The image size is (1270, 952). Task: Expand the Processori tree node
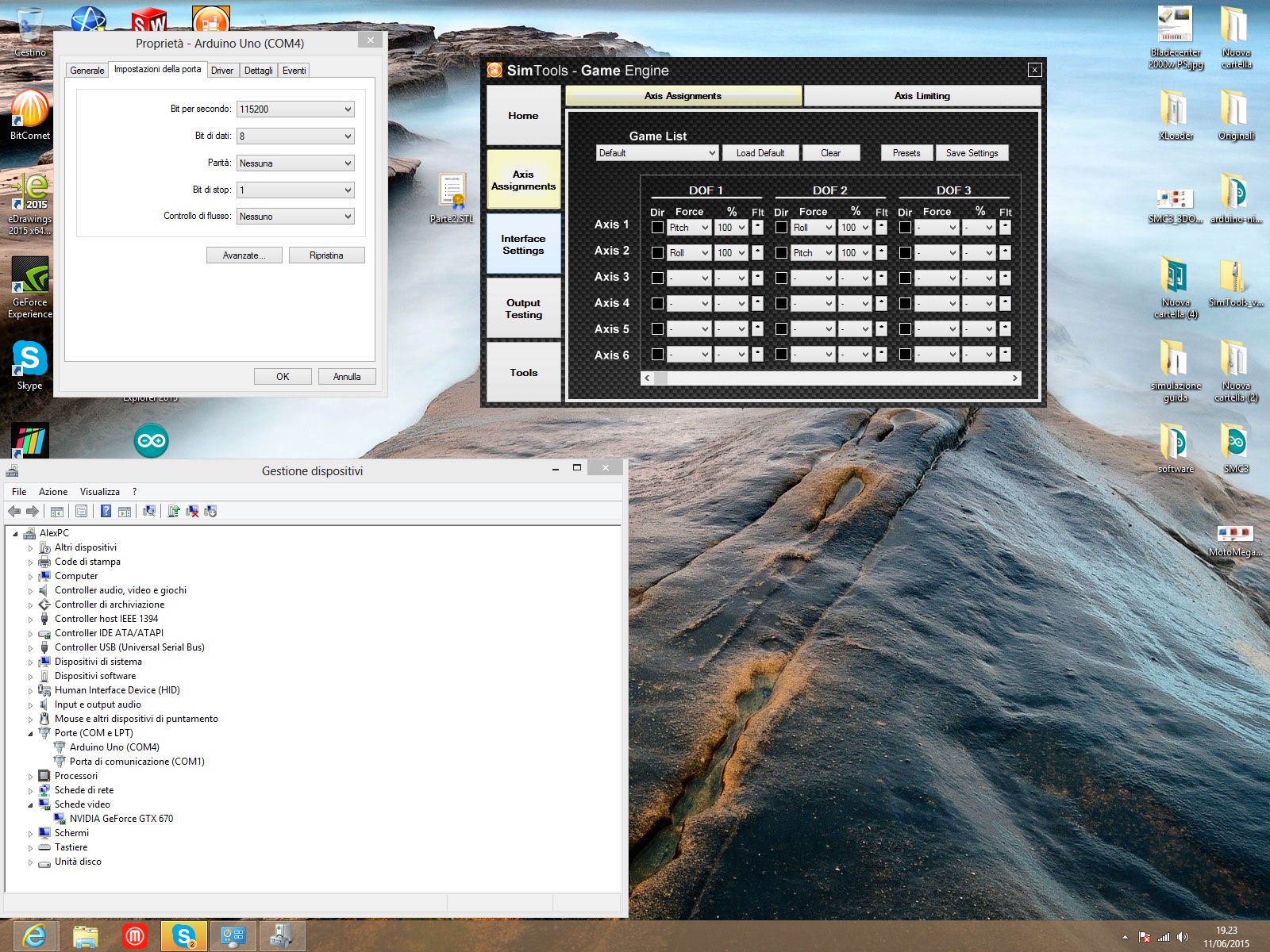click(x=31, y=777)
